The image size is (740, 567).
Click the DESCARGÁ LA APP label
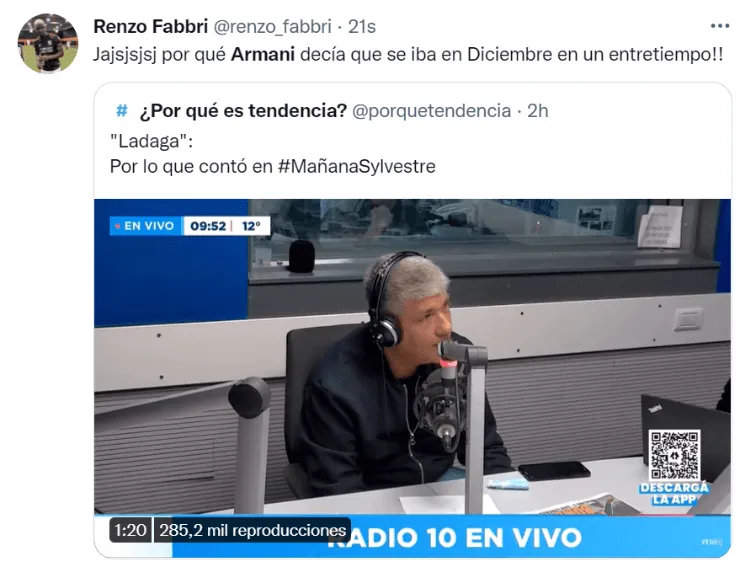[x=674, y=493]
